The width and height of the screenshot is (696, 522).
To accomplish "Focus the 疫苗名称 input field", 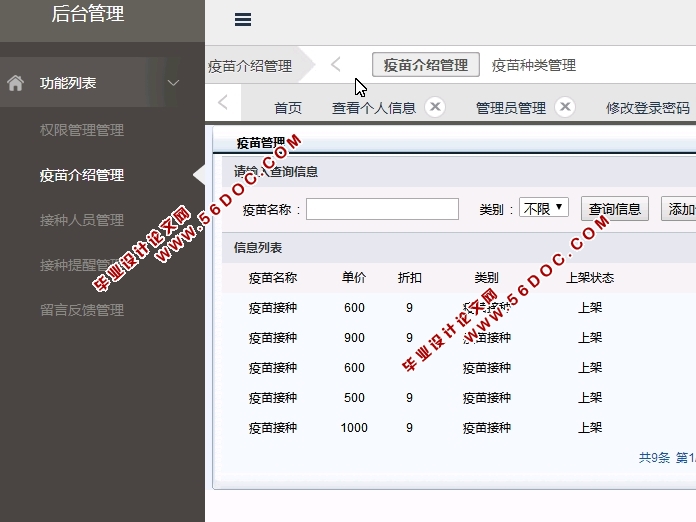I will 382,209.
